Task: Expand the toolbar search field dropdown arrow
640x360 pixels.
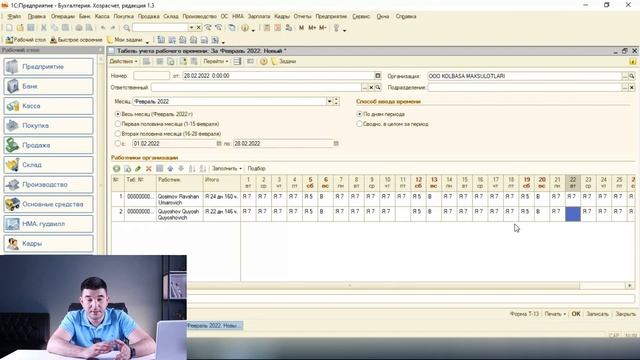Action: pyautogui.click(x=191, y=28)
